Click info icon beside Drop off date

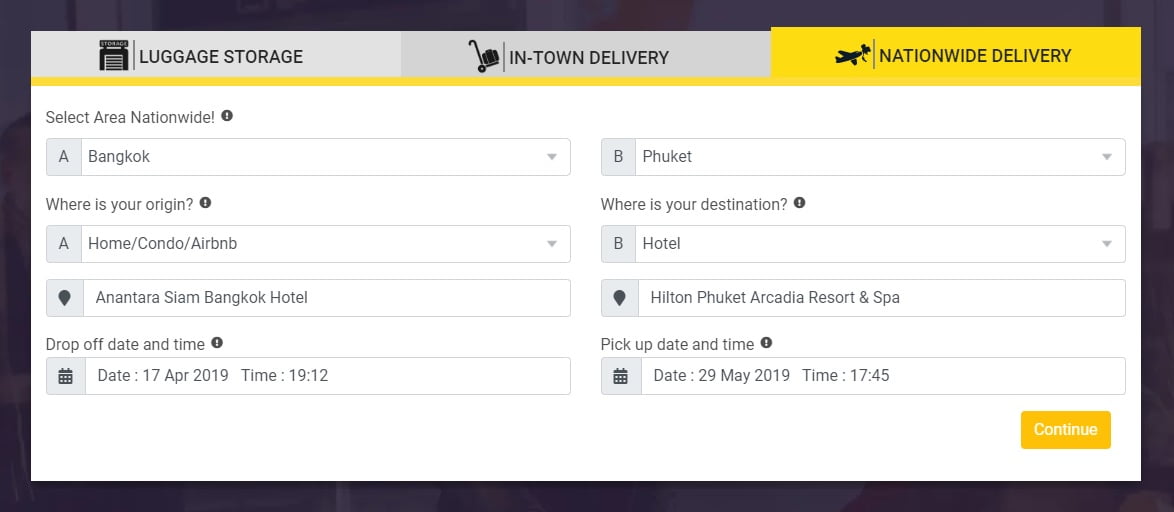[217, 343]
